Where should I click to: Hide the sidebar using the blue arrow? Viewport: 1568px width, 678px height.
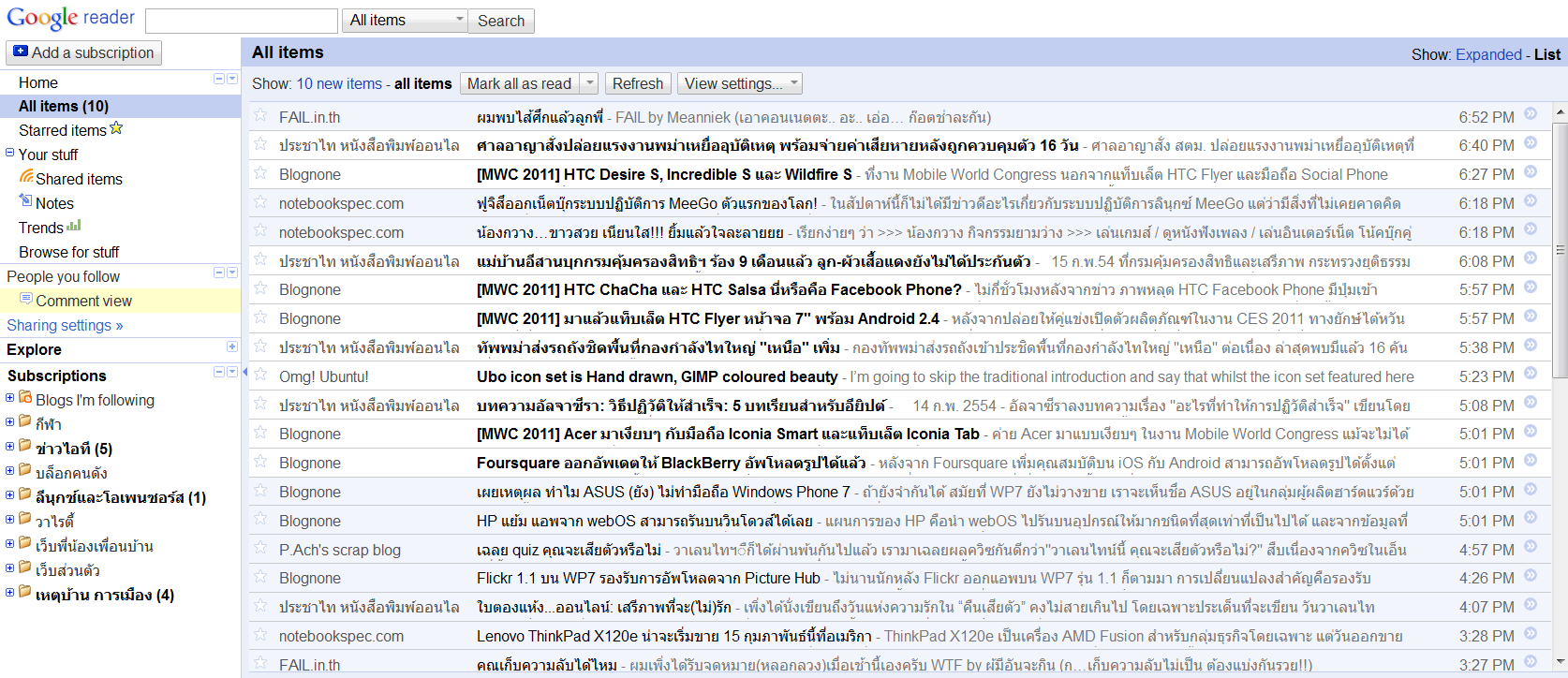tap(245, 372)
